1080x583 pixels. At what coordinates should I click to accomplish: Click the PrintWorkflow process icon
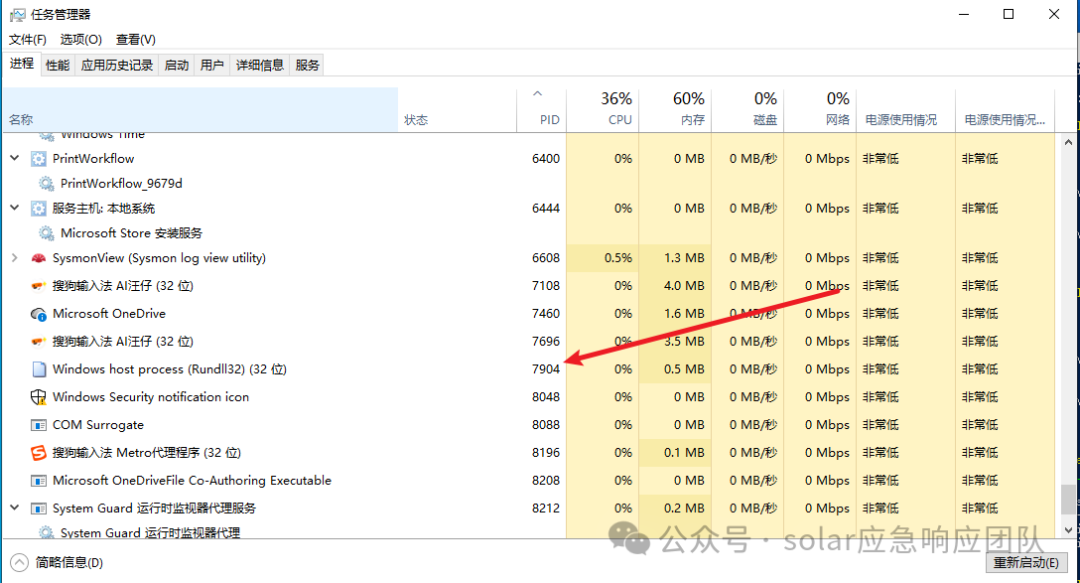[39, 158]
